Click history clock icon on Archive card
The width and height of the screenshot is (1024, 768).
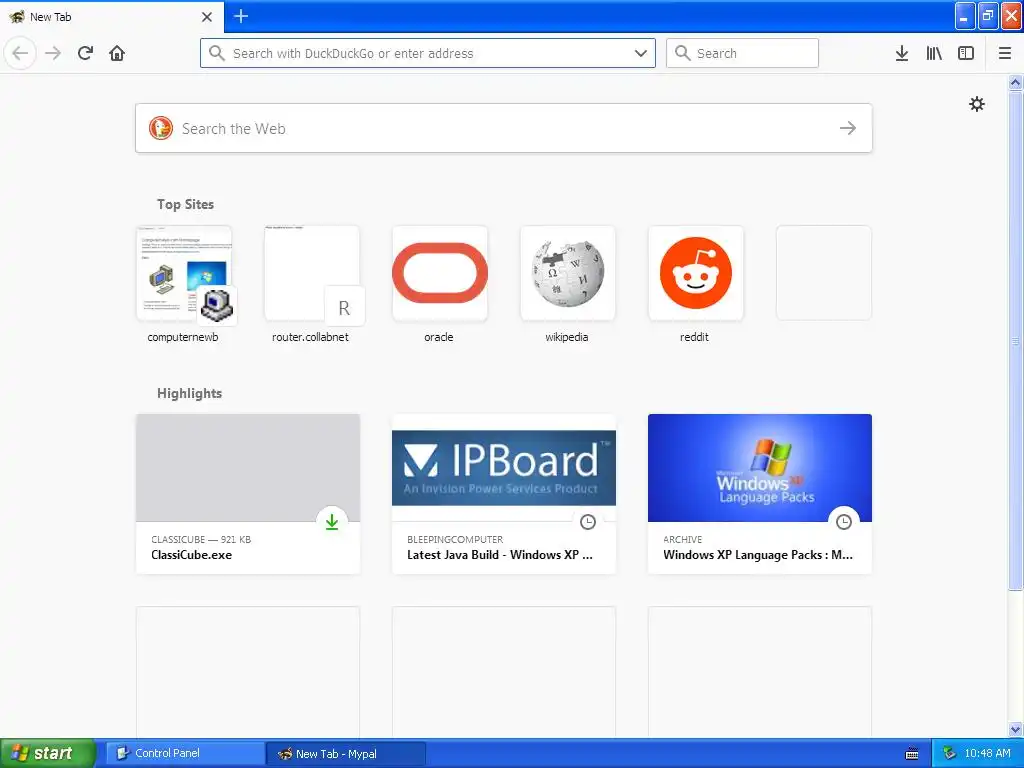844,522
